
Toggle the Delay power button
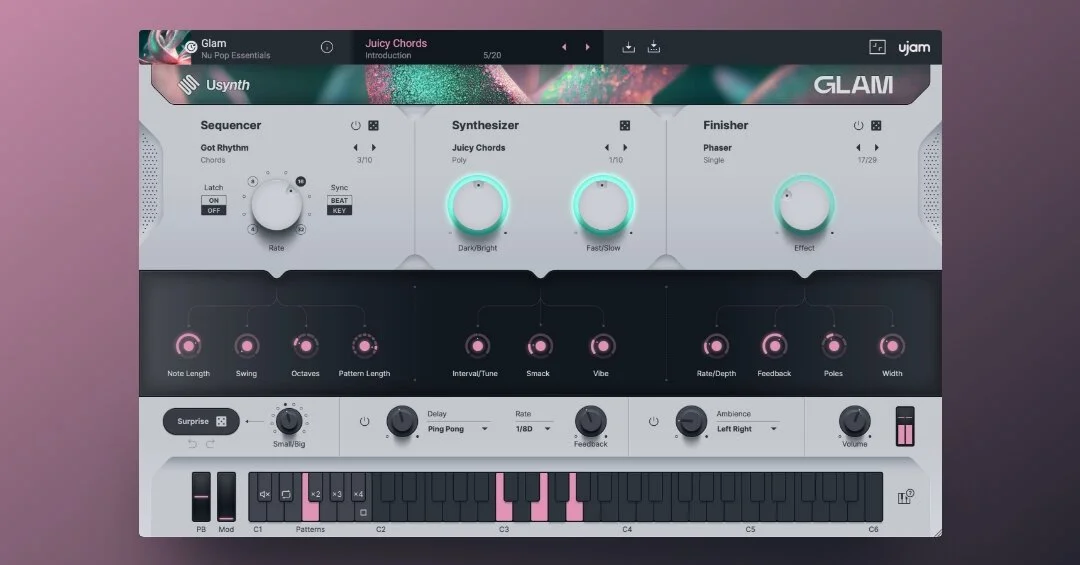pos(364,421)
